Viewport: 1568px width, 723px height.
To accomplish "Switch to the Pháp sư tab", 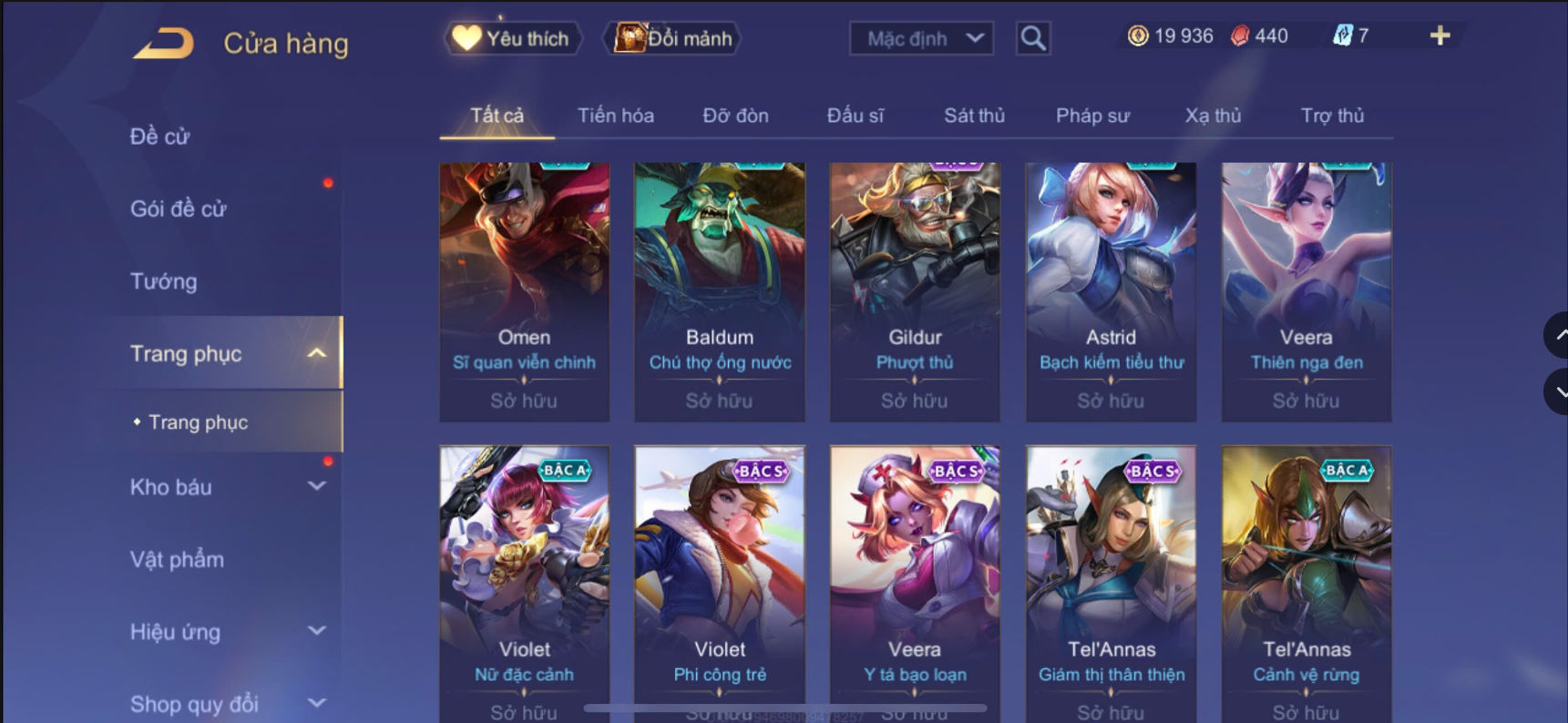I will pyautogui.click(x=1092, y=116).
